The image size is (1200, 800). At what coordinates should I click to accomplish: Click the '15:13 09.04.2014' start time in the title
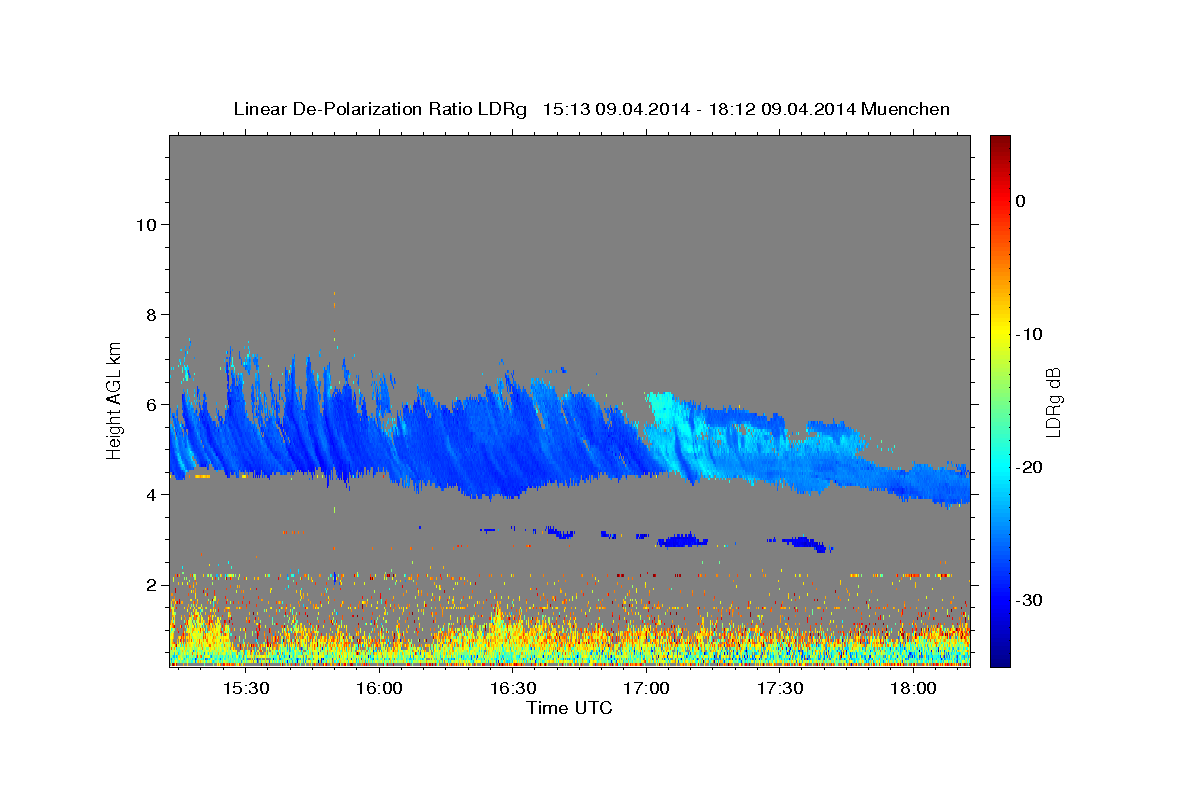pos(616,109)
